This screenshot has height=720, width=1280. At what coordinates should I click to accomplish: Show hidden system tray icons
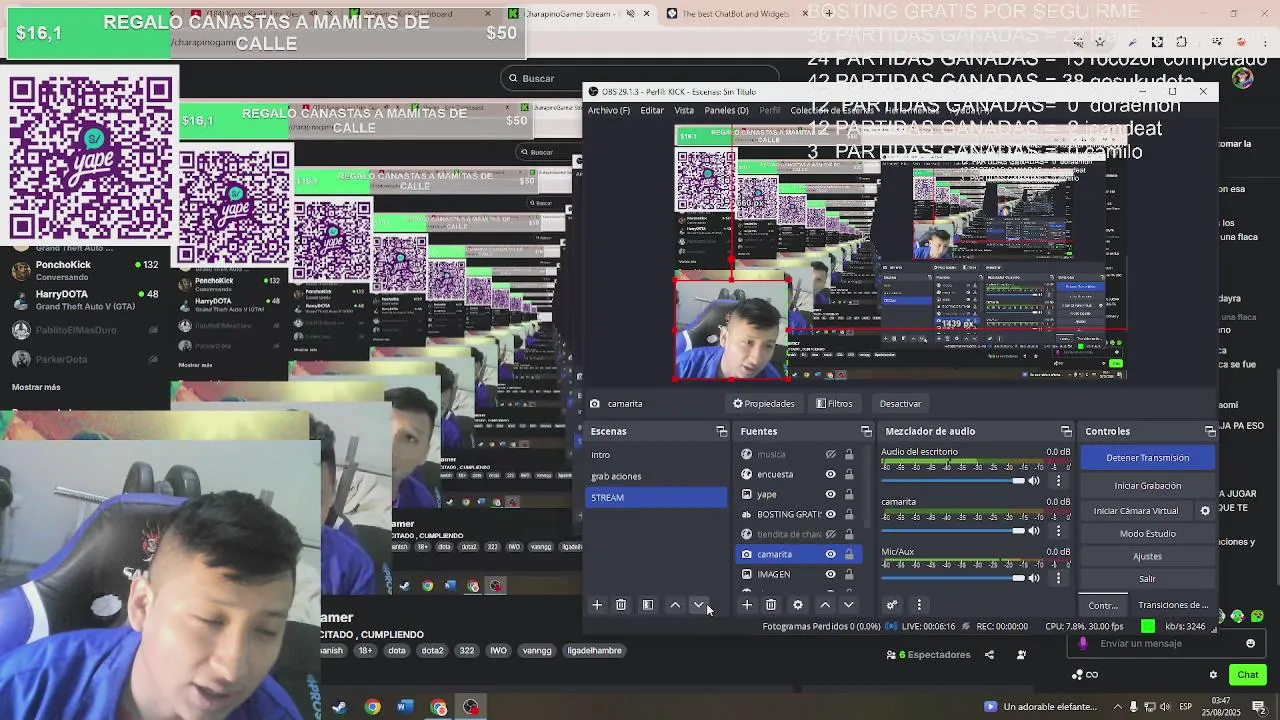point(1118,707)
